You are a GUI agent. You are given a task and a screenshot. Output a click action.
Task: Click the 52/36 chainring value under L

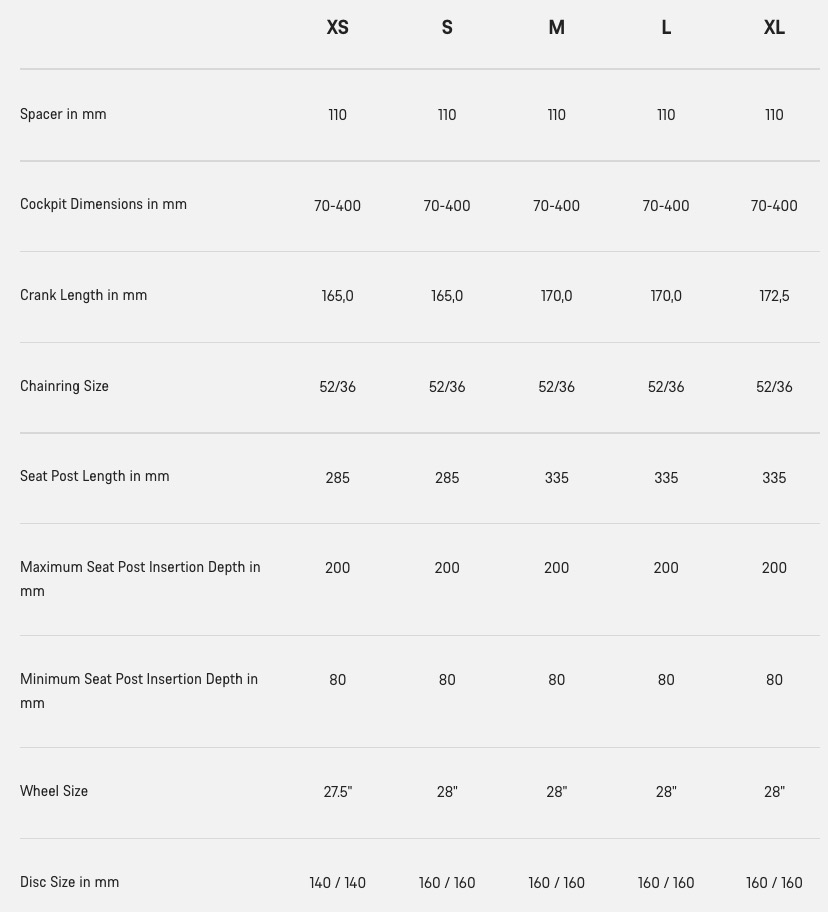[x=666, y=387]
